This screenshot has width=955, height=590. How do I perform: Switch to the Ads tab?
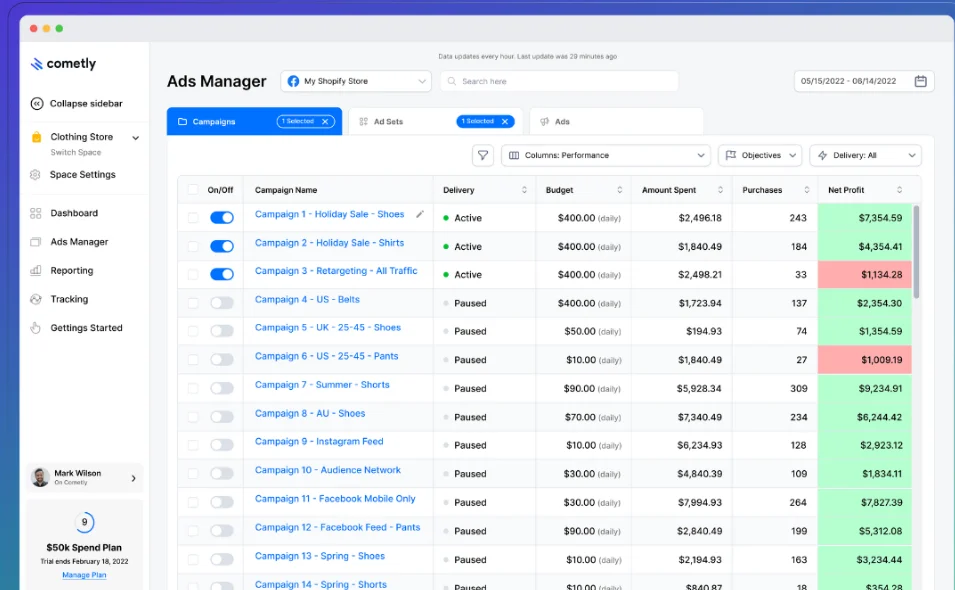(616, 121)
